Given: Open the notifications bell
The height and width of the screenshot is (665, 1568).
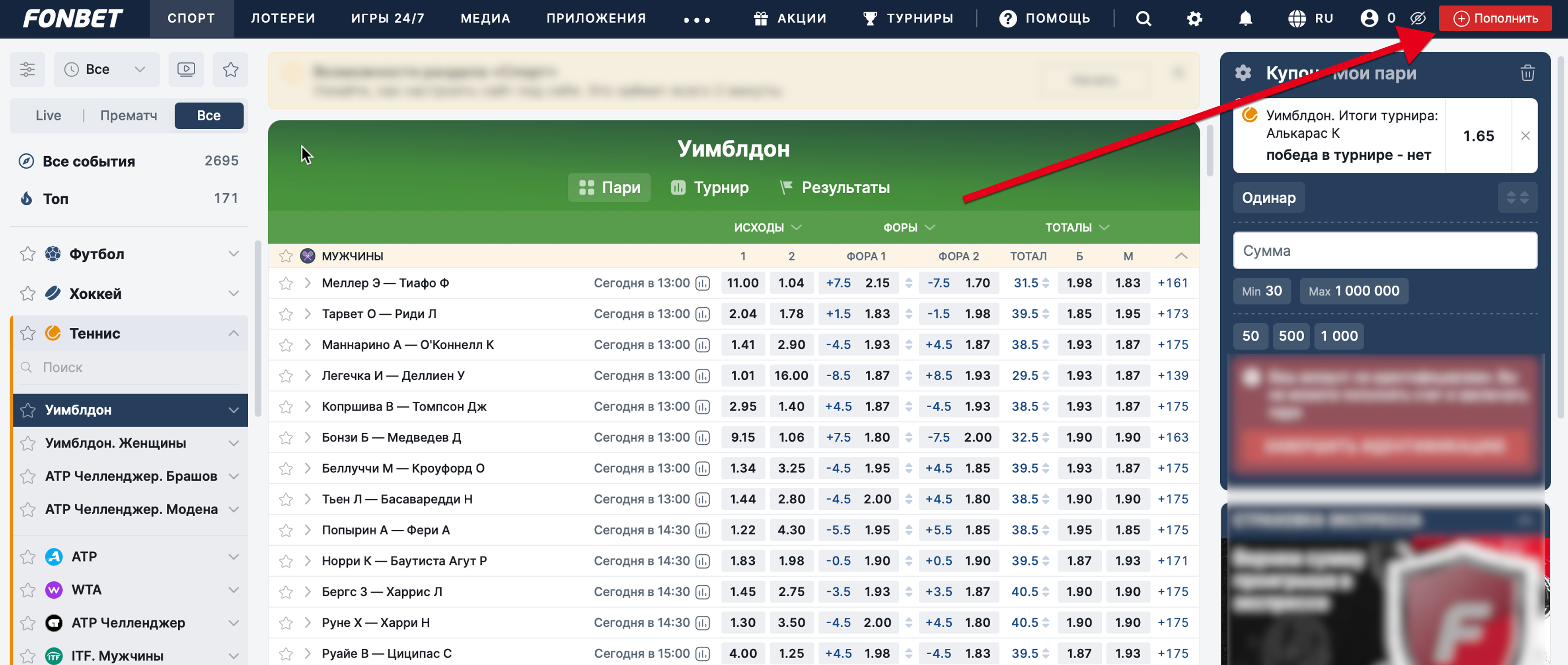Looking at the screenshot, I should point(1245,19).
